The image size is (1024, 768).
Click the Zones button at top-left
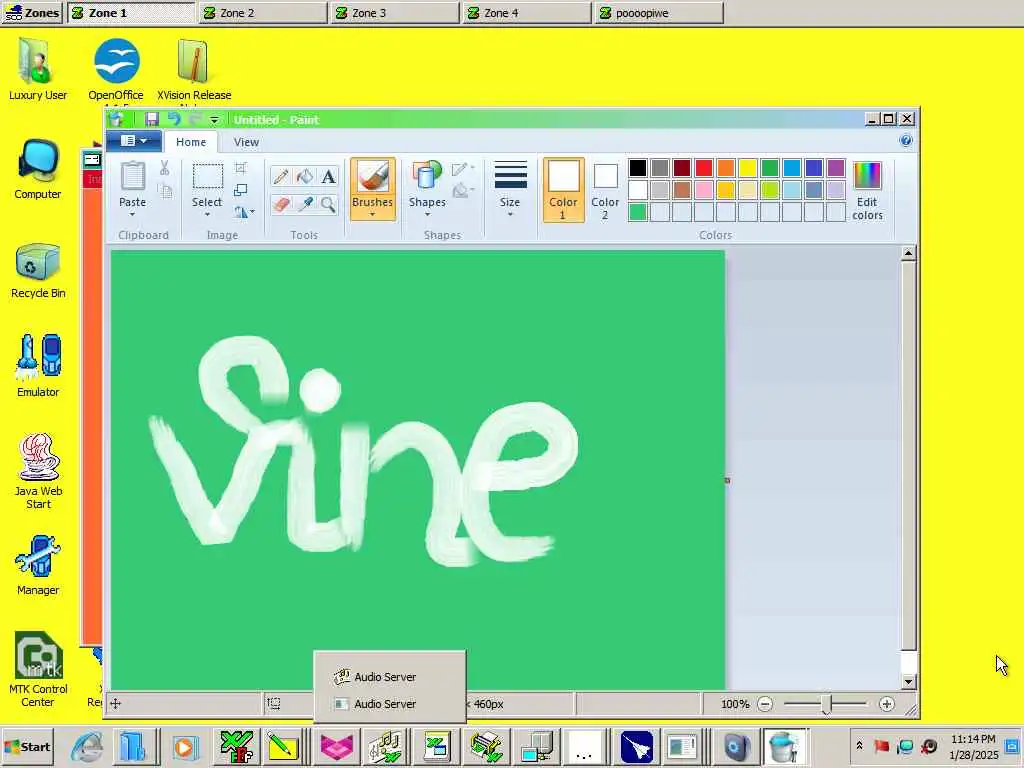click(32, 12)
